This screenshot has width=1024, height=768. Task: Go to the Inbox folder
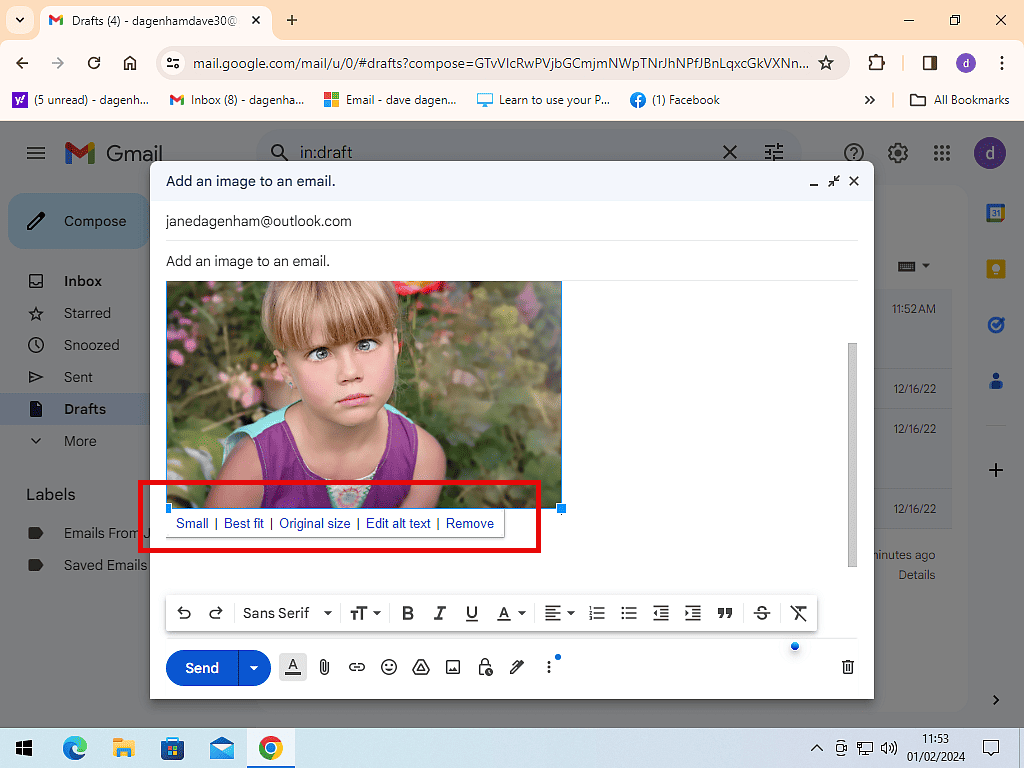pos(83,281)
